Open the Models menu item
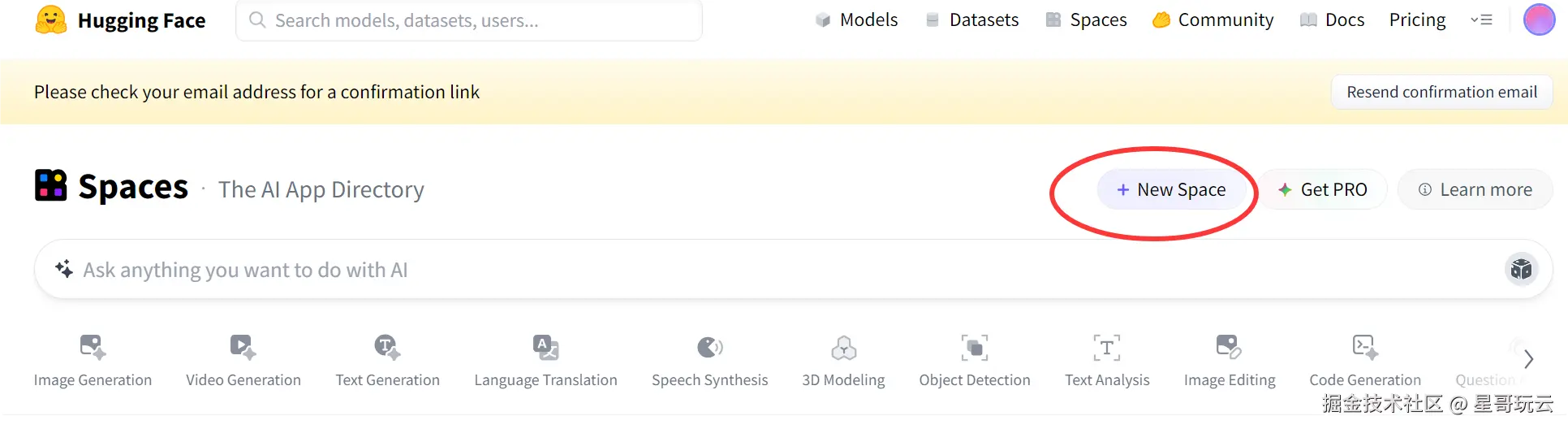The image size is (1568, 429). [x=856, y=20]
